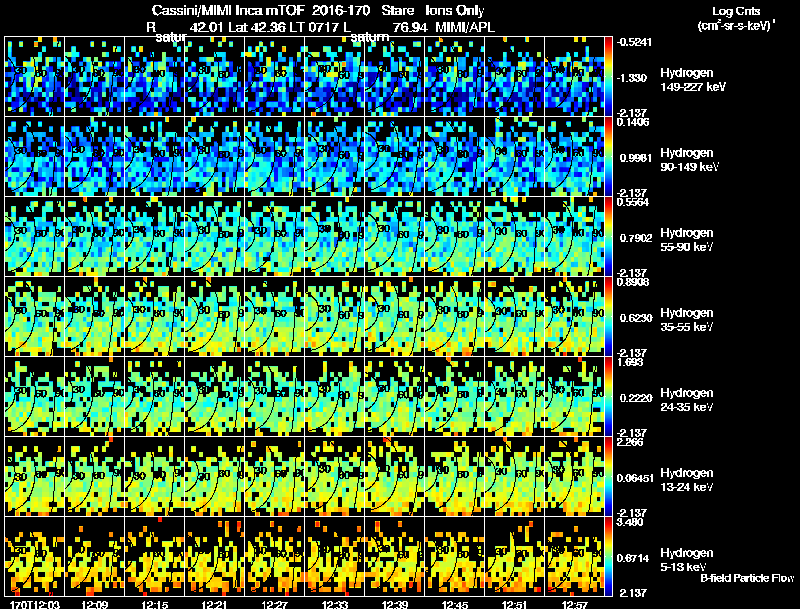Click the LT 0717 value in the header
This screenshot has width=800, height=609.
[x=315, y=27]
